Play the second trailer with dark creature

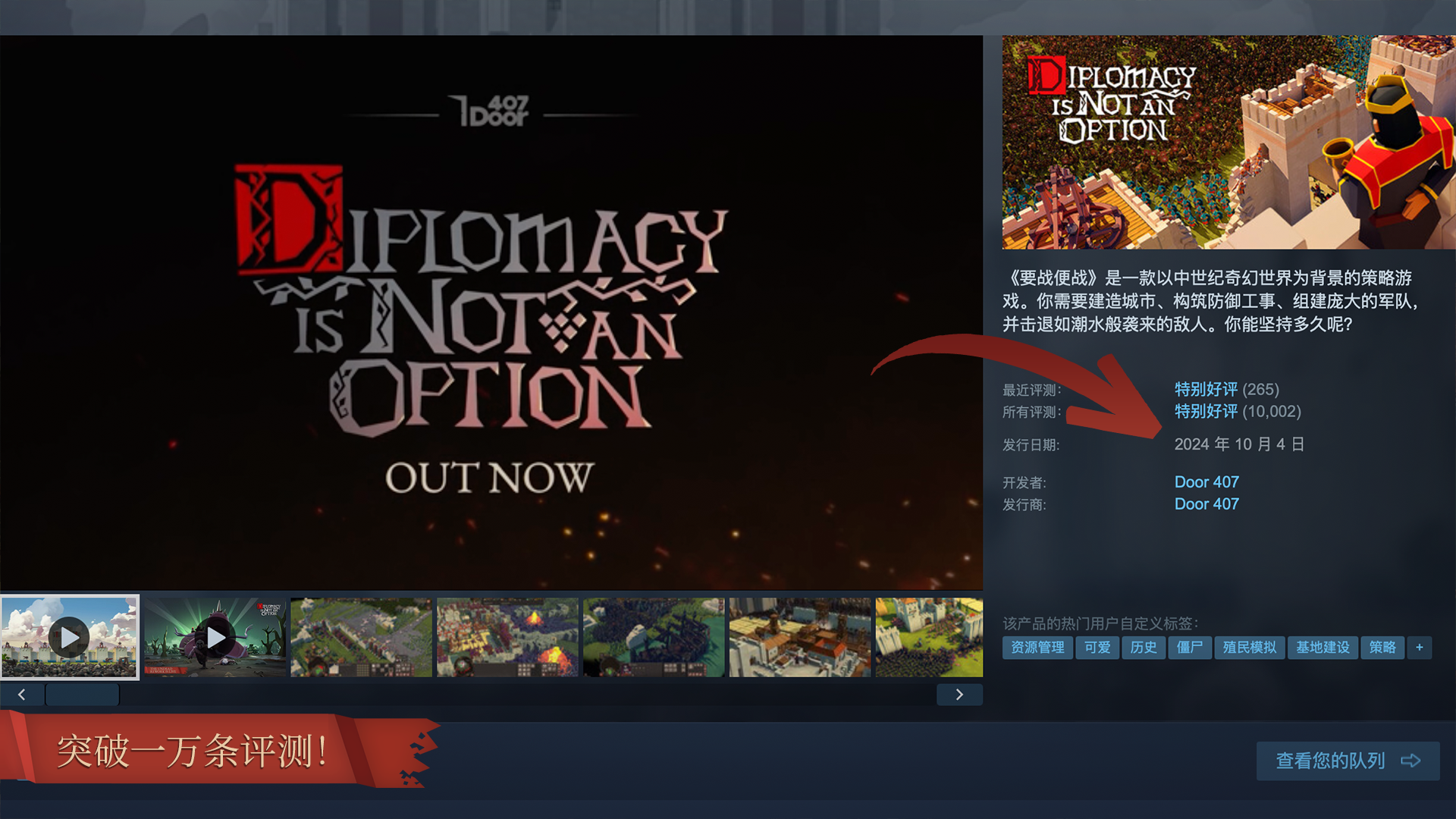coord(215,637)
